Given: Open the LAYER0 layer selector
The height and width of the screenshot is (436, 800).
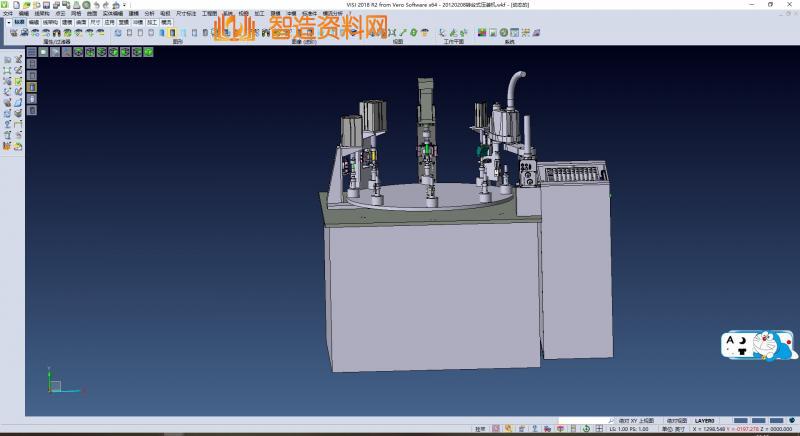Looking at the screenshot, I should click(706, 421).
